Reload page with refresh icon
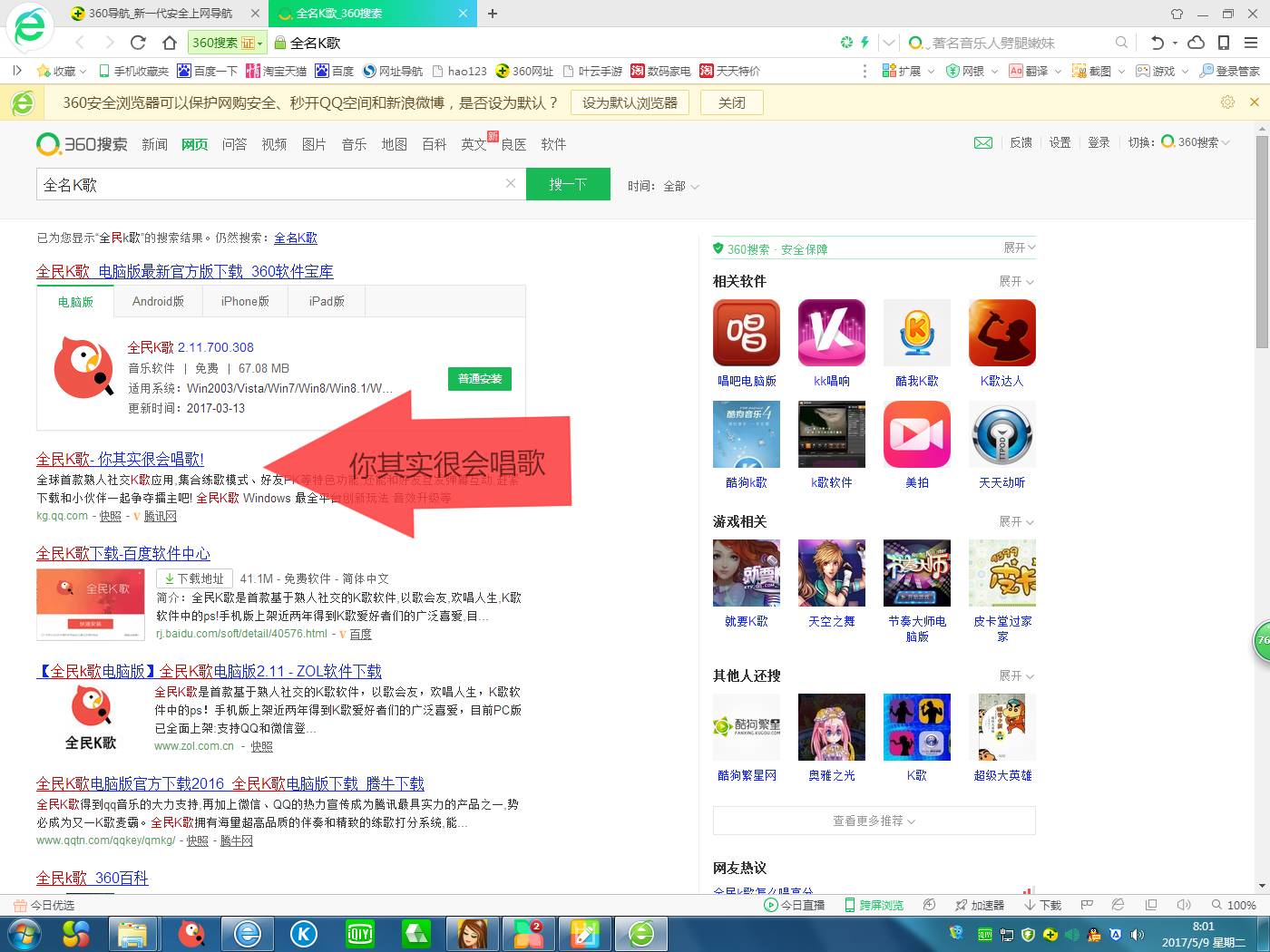Screen dimensions: 1270x952 point(138,43)
